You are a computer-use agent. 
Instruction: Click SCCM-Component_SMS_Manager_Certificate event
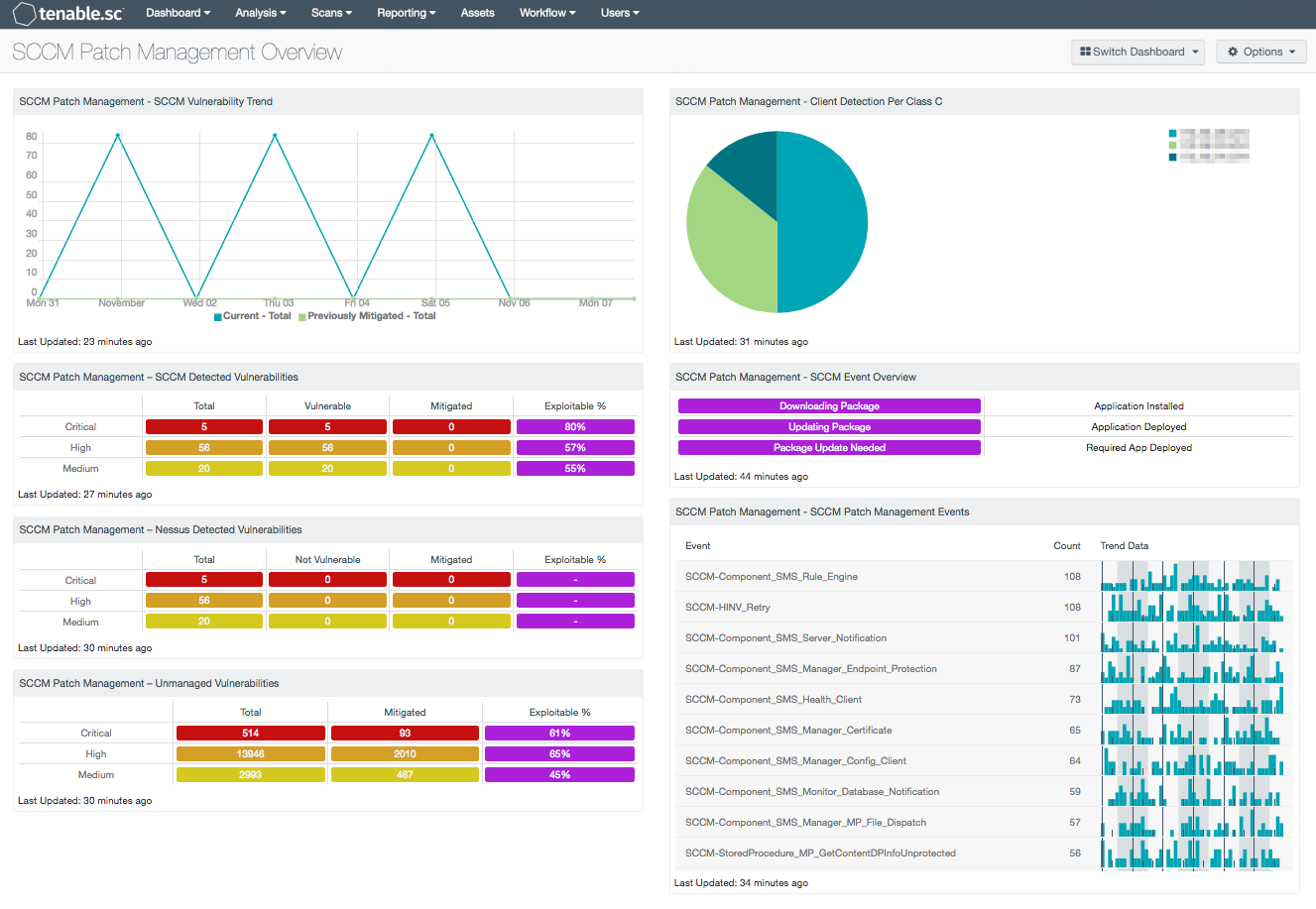click(x=984, y=731)
